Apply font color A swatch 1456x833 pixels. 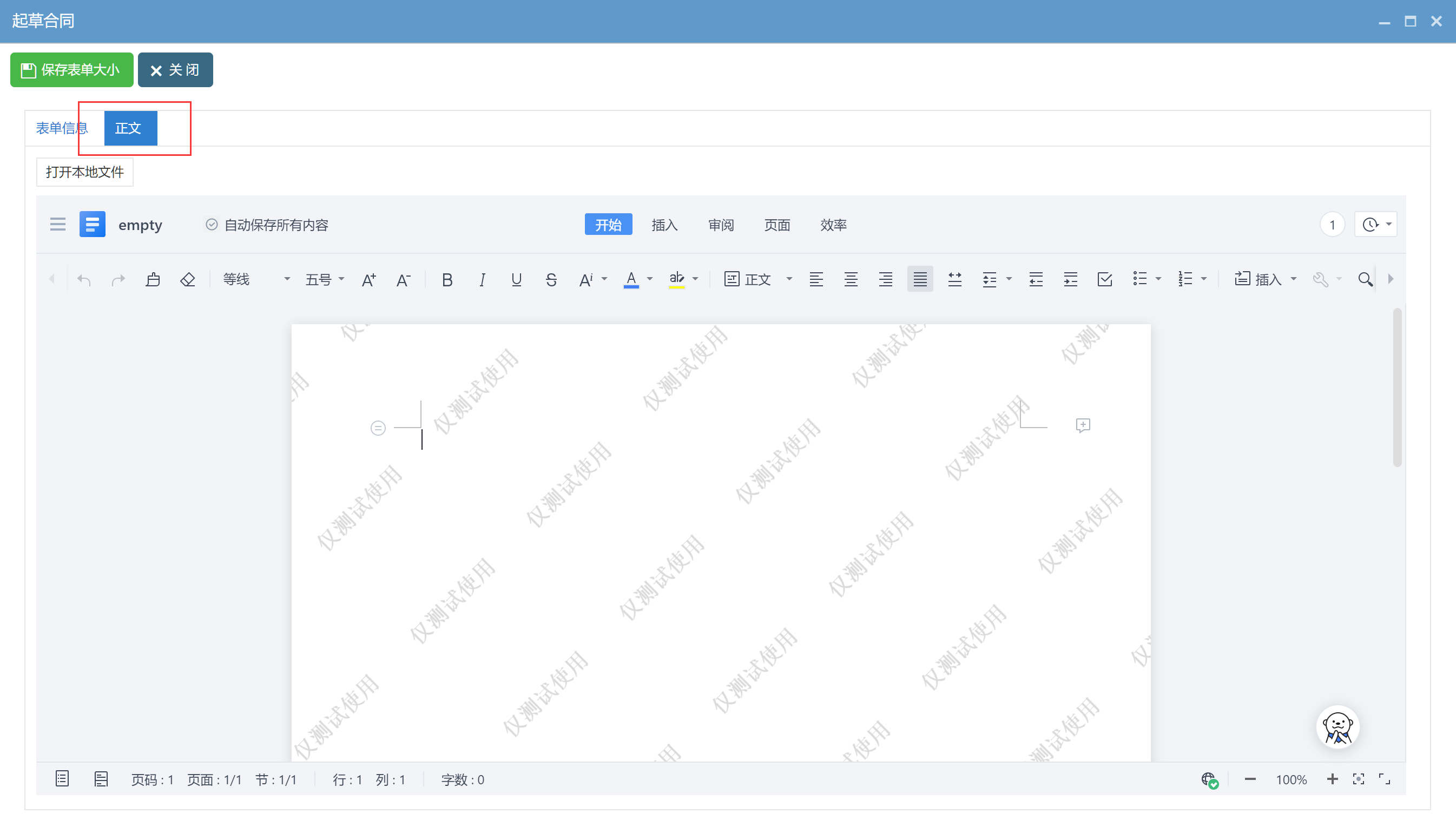[x=631, y=279]
